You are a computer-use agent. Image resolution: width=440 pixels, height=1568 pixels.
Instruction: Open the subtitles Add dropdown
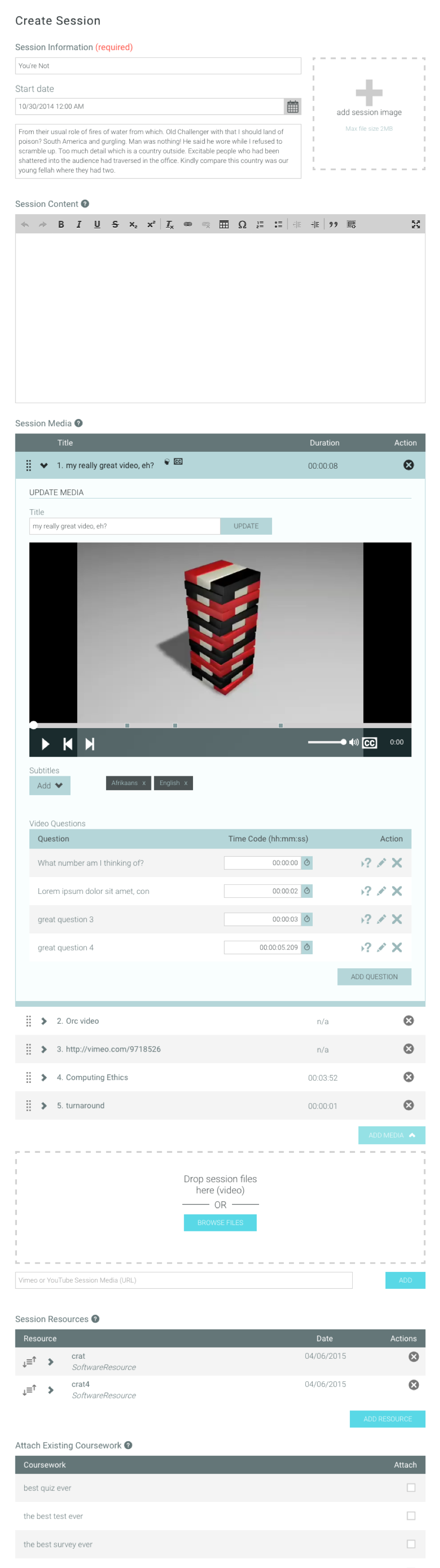(49, 785)
